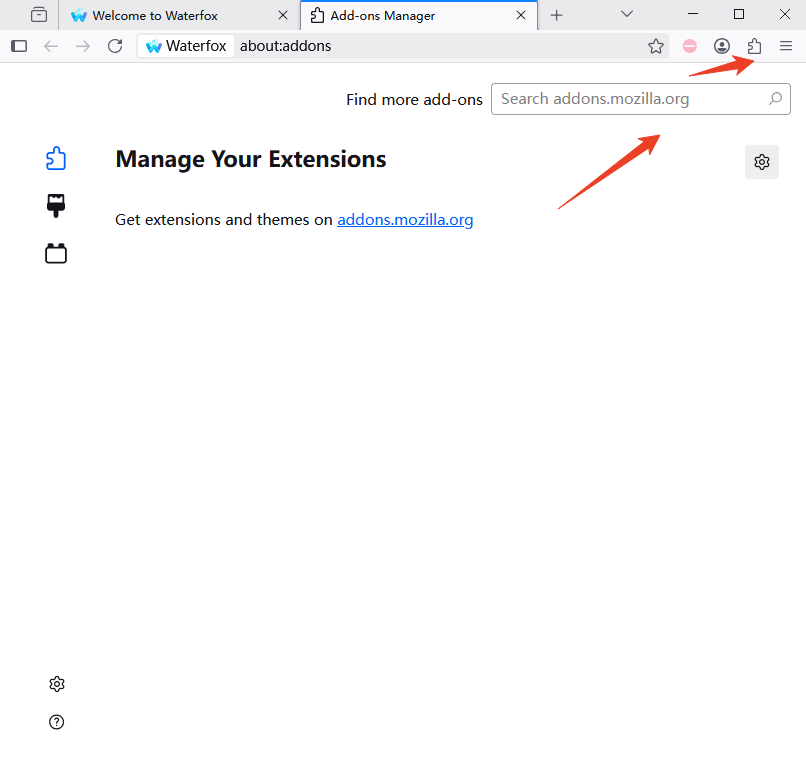The width and height of the screenshot is (806, 776).
Task: Click the red blocker extension icon
Action: [689, 46]
